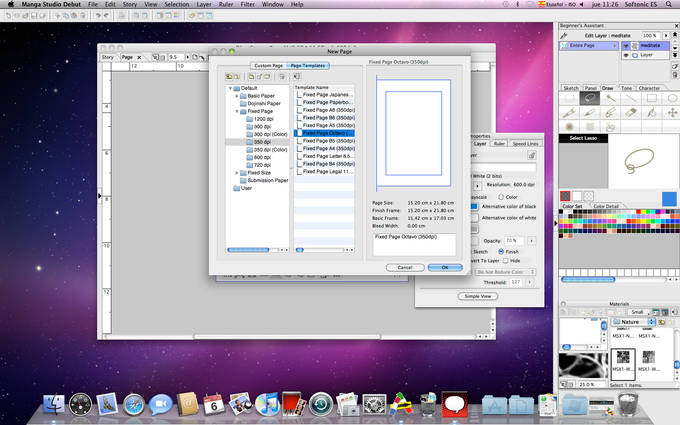Screen dimensions: 680x425
Task: Select the Move Layer cross-arrow tool
Action: 672,113
